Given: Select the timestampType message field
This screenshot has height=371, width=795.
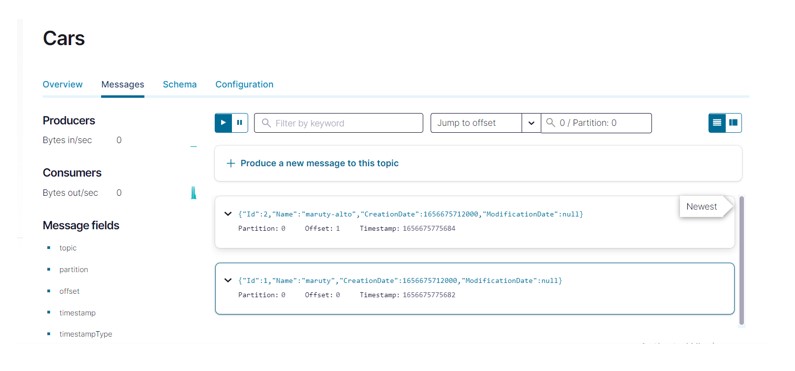Looking at the screenshot, I should [86, 335].
